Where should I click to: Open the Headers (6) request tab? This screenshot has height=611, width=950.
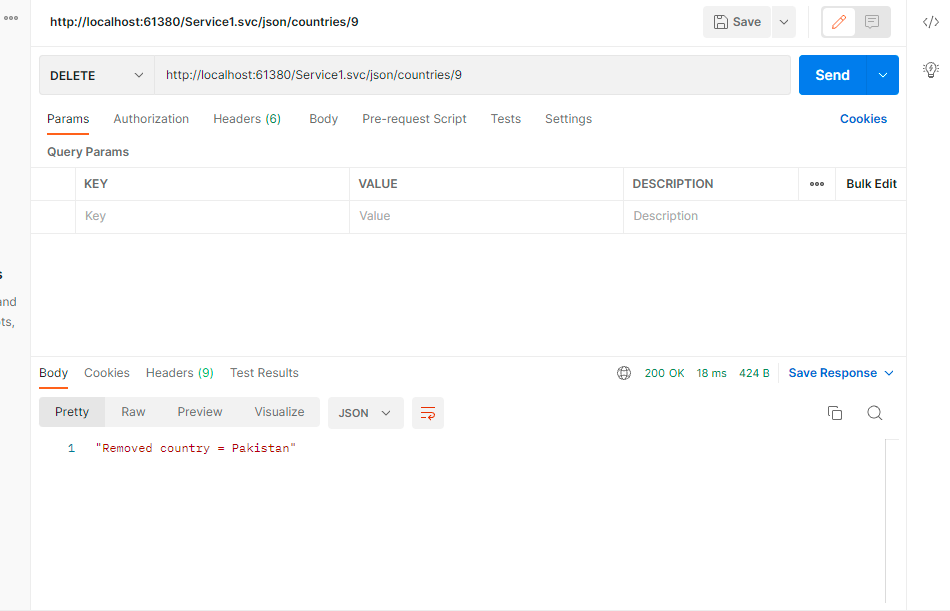pos(247,119)
